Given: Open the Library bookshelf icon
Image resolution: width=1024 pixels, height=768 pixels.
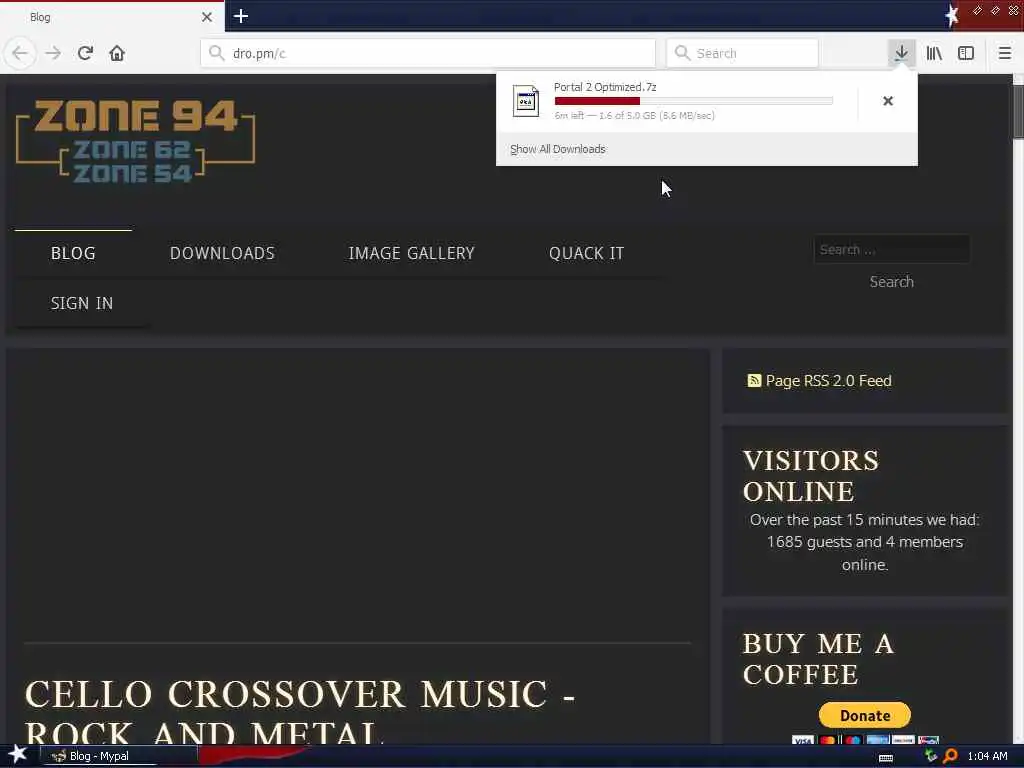Looking at the screenshot, I should tap(934, 53).
